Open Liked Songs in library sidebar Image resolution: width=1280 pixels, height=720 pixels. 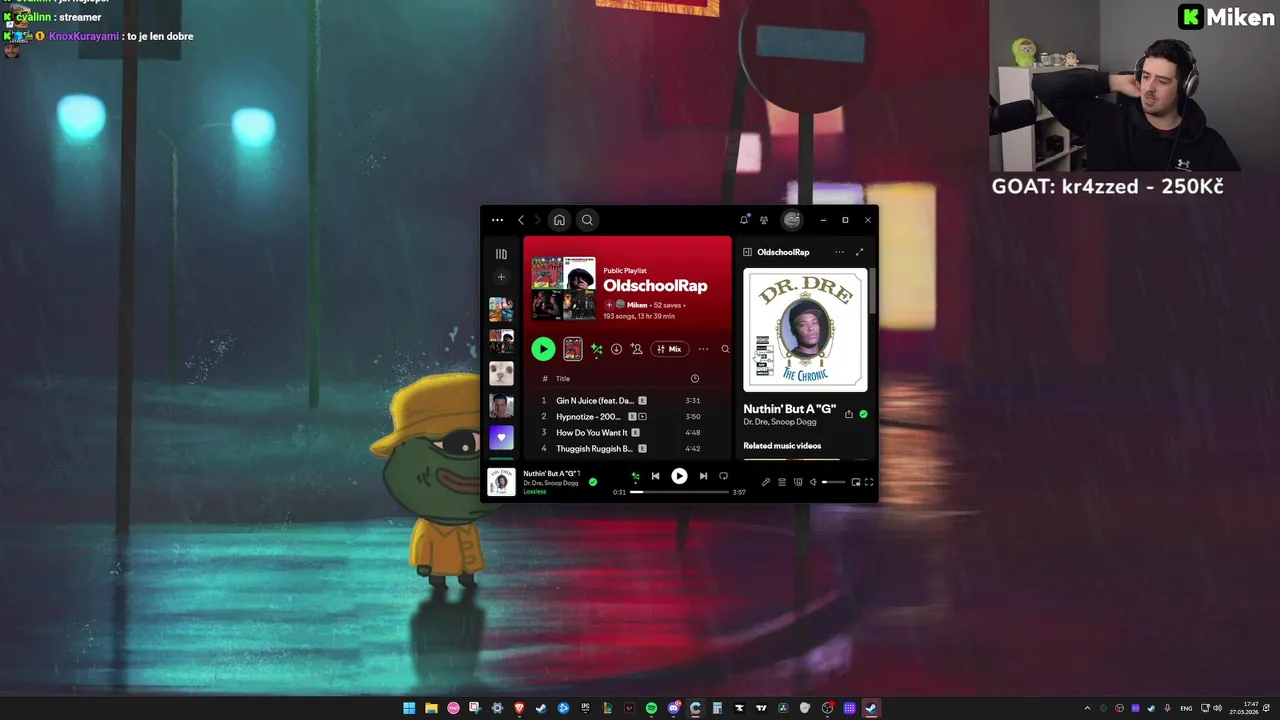501,437
